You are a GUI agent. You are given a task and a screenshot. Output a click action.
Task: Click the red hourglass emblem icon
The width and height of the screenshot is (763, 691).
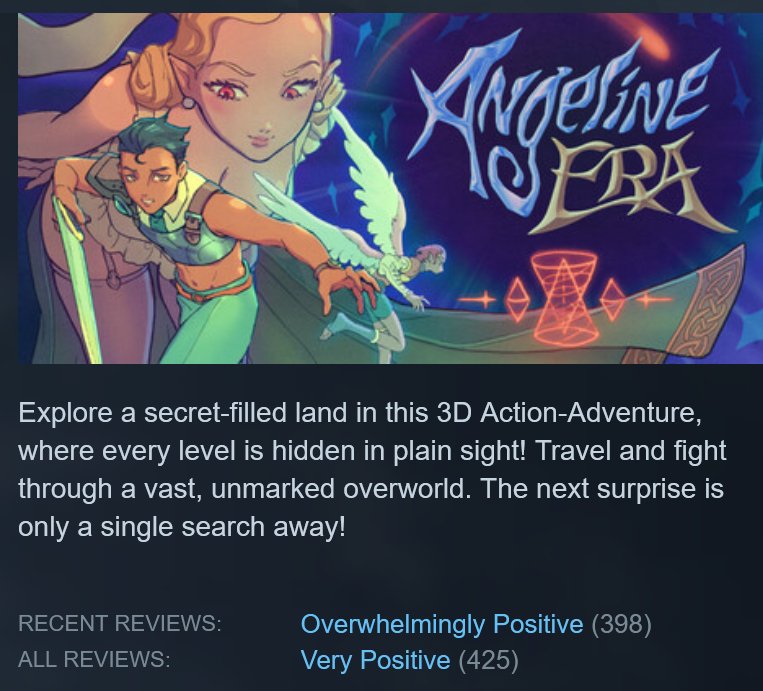(x=563, y=298)
